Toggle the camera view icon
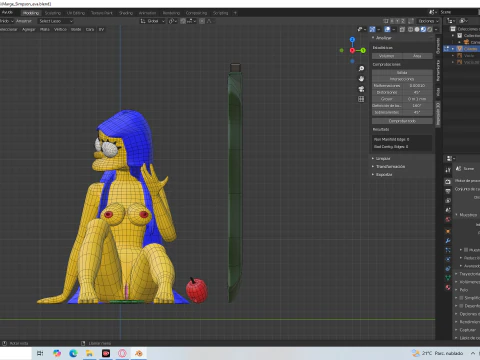The image size is (480, 360). [361, 89]
